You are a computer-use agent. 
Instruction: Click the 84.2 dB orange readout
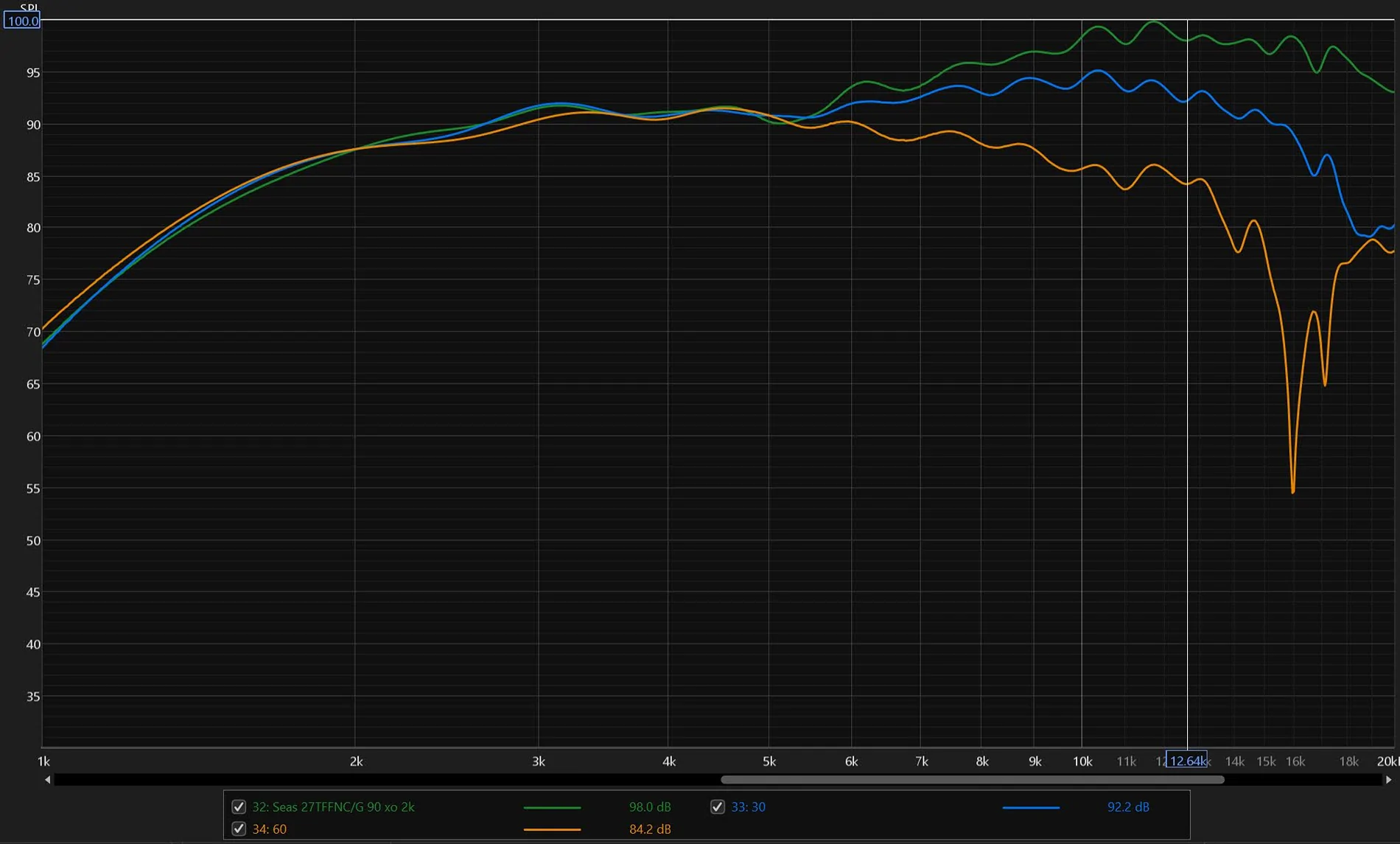coord(649,829)
